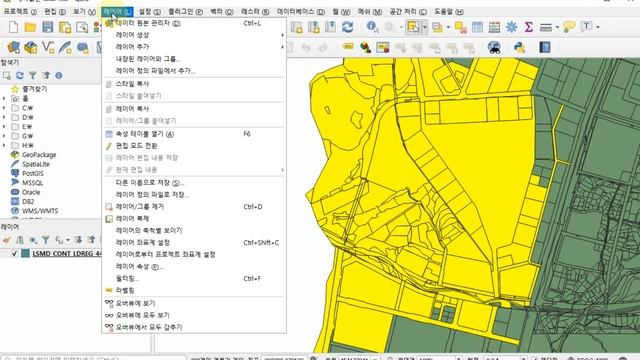This screenshot has width=640, height=360.
Task: Choose 오버뷰에 모두 보기 from menu
Action: click(x=194, y=315)
